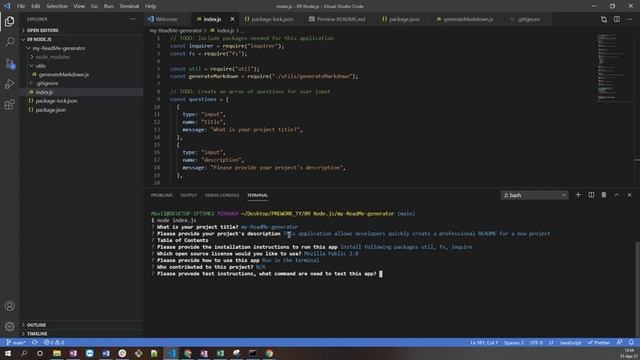This screenshot has width=640, height=360.
Task: Open Run and Debug view
Action: point(10,84)
